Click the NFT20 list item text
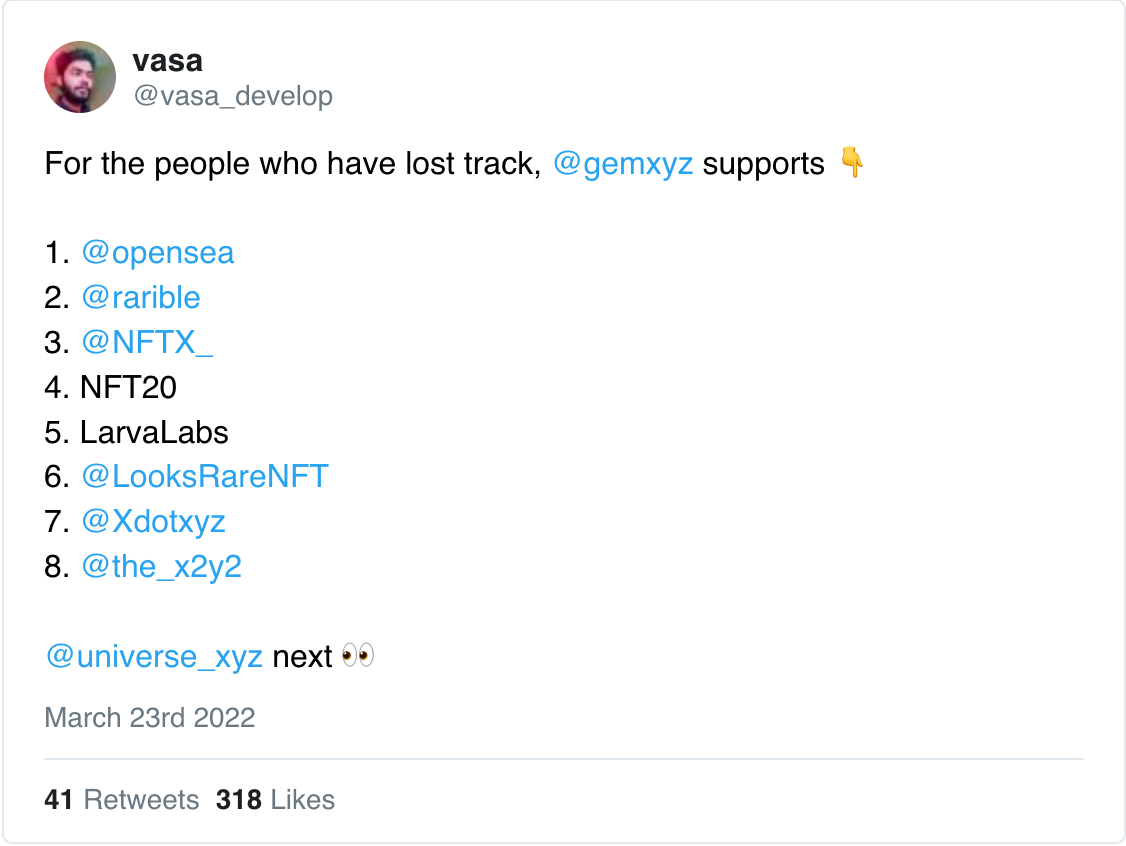Viewport: 1126px width, 846px height. [x=128, y=388]
